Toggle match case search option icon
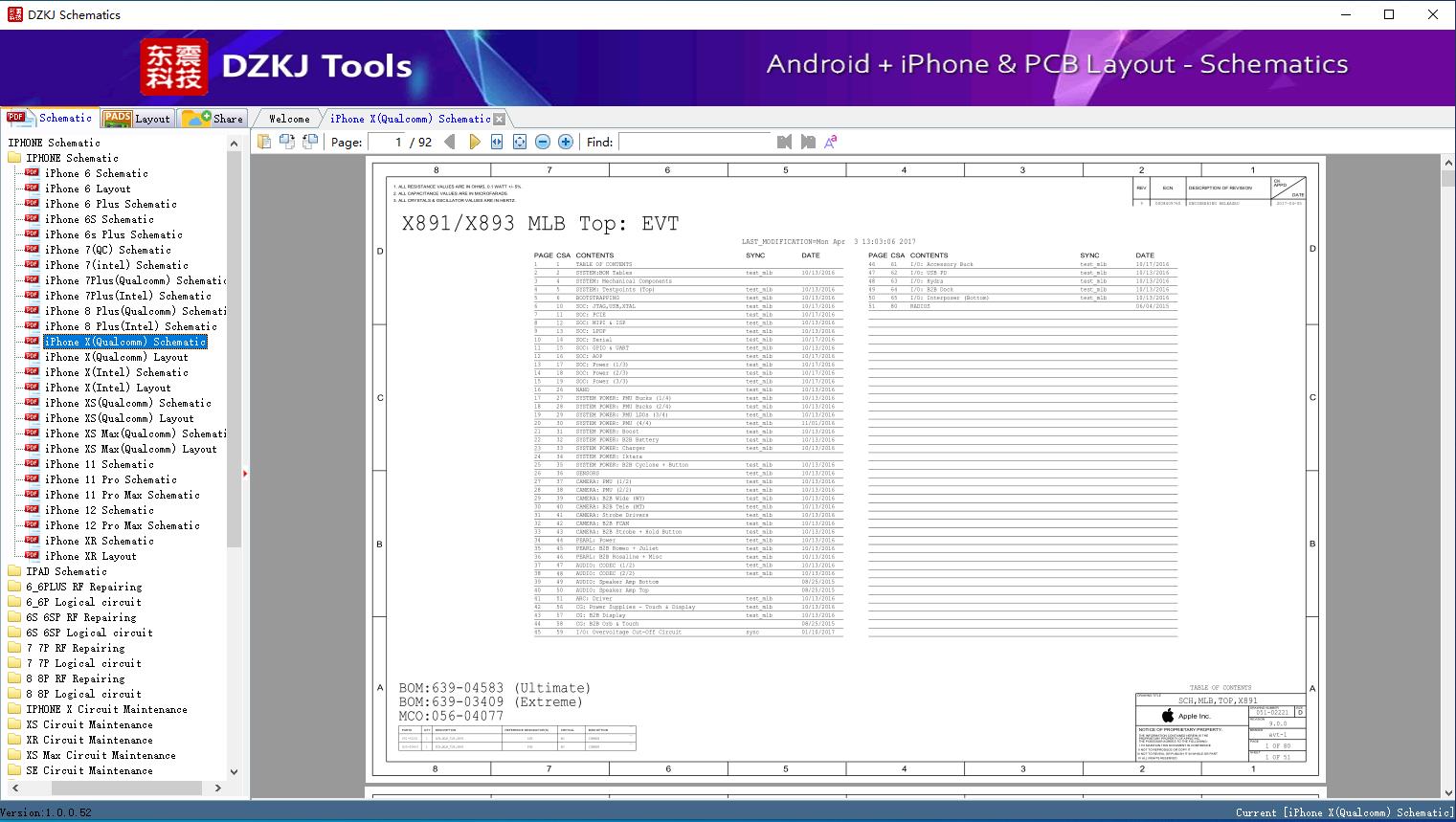The image size is (1456, 822). [x=830, y=142]
